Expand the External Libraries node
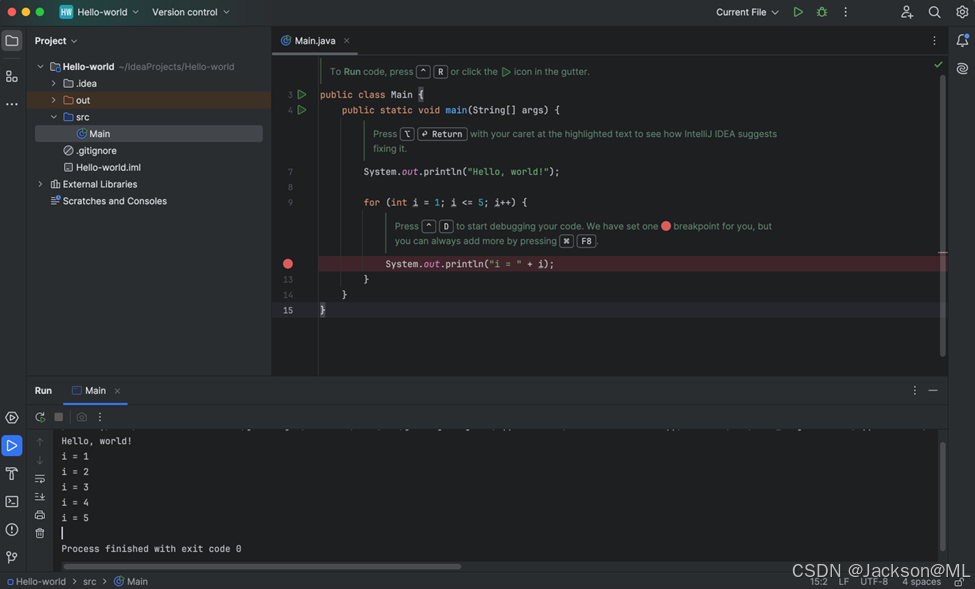The height and width of the screenshot is (589, 975). [x=41, y=184]
